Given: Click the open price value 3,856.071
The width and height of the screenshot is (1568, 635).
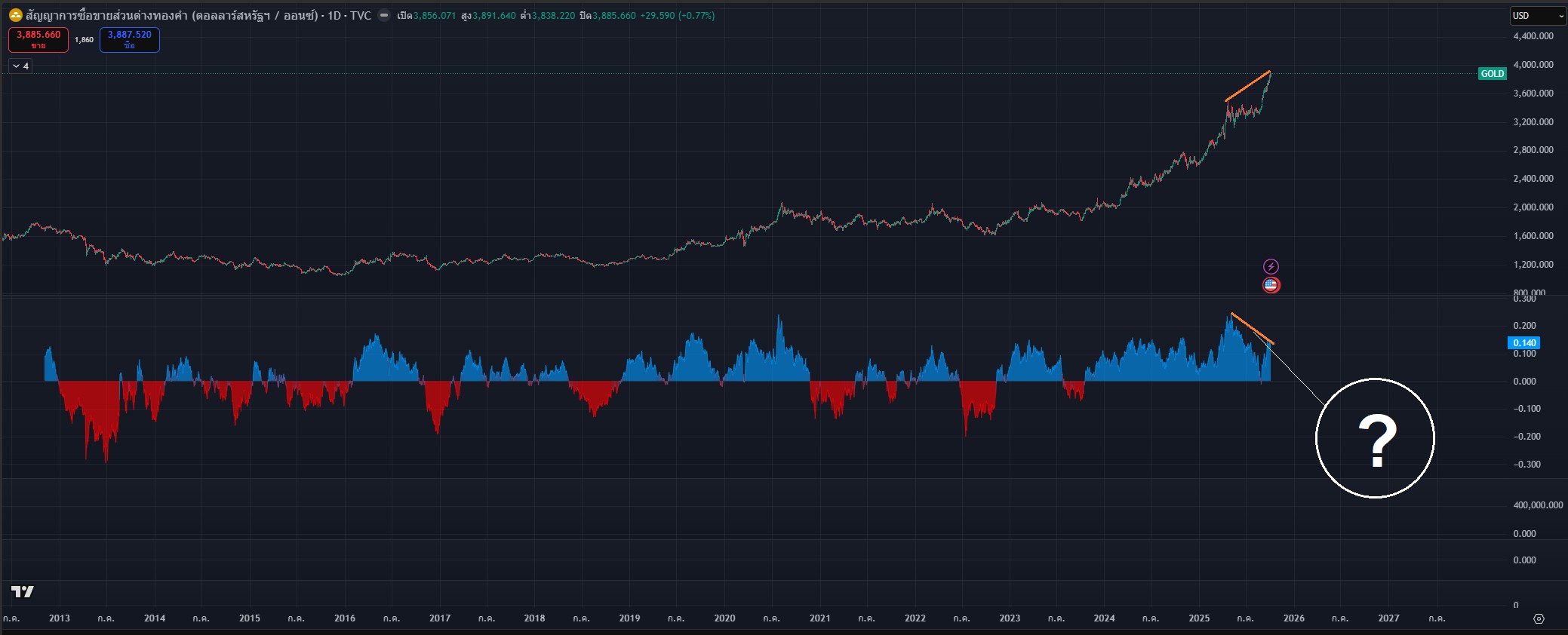Looking at the screenshot, I should (435, 15).
